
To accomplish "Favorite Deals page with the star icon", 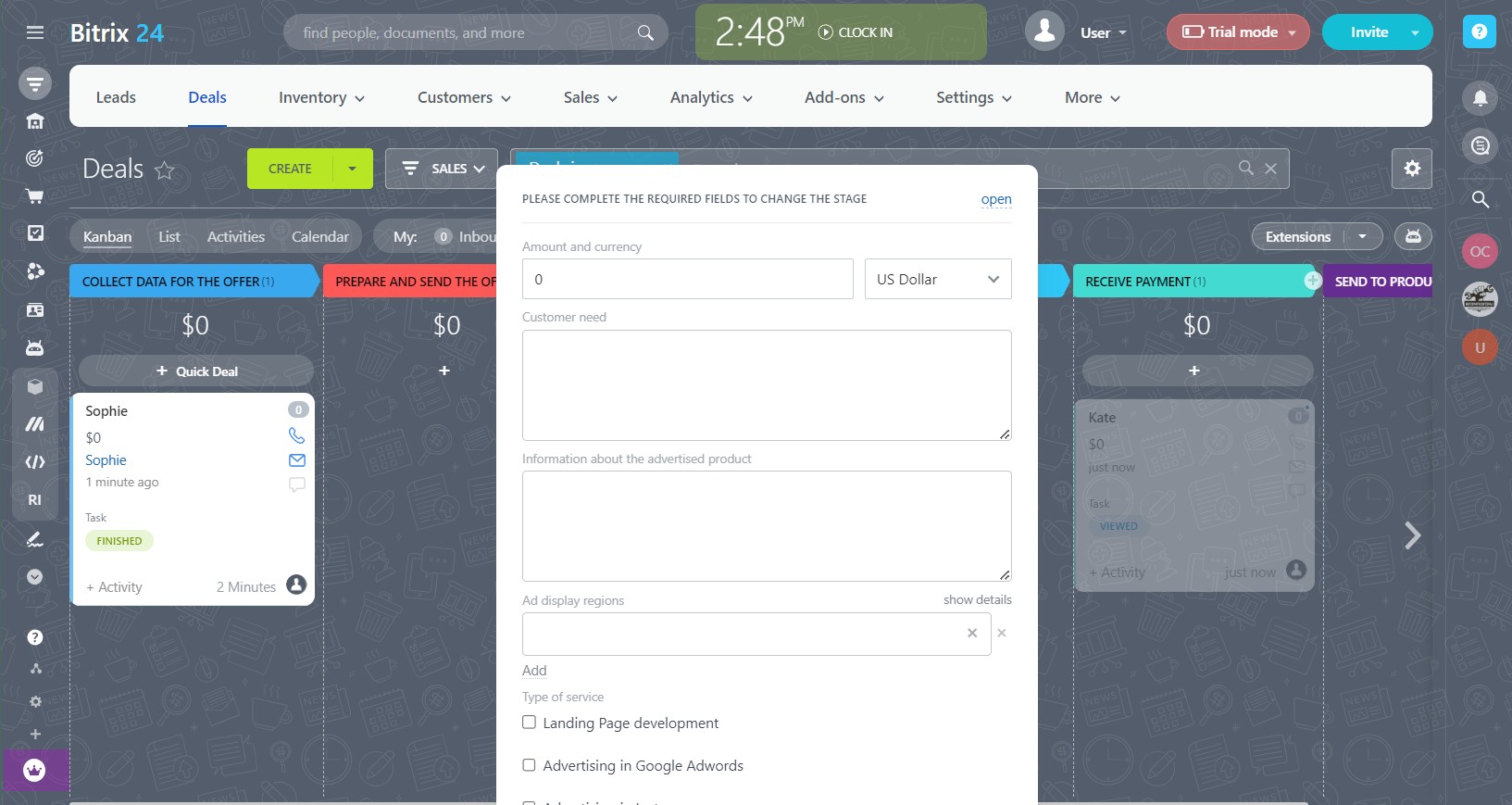I will click(165, 170).
